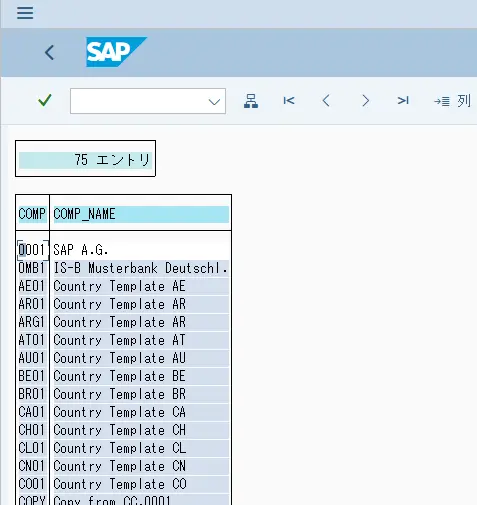Screen dimensions: 477x505
Task: Select Country Template CH cell
Action: 141,430
